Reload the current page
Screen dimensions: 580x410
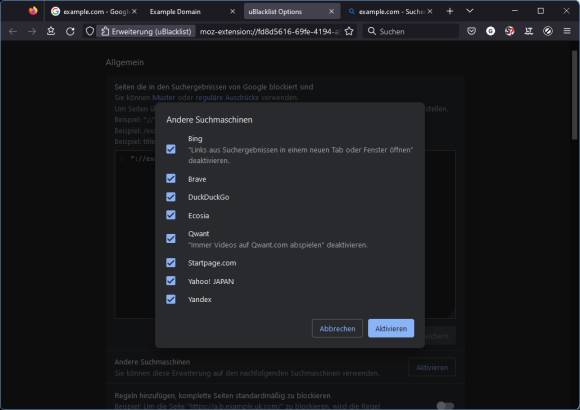click(70, 31)
